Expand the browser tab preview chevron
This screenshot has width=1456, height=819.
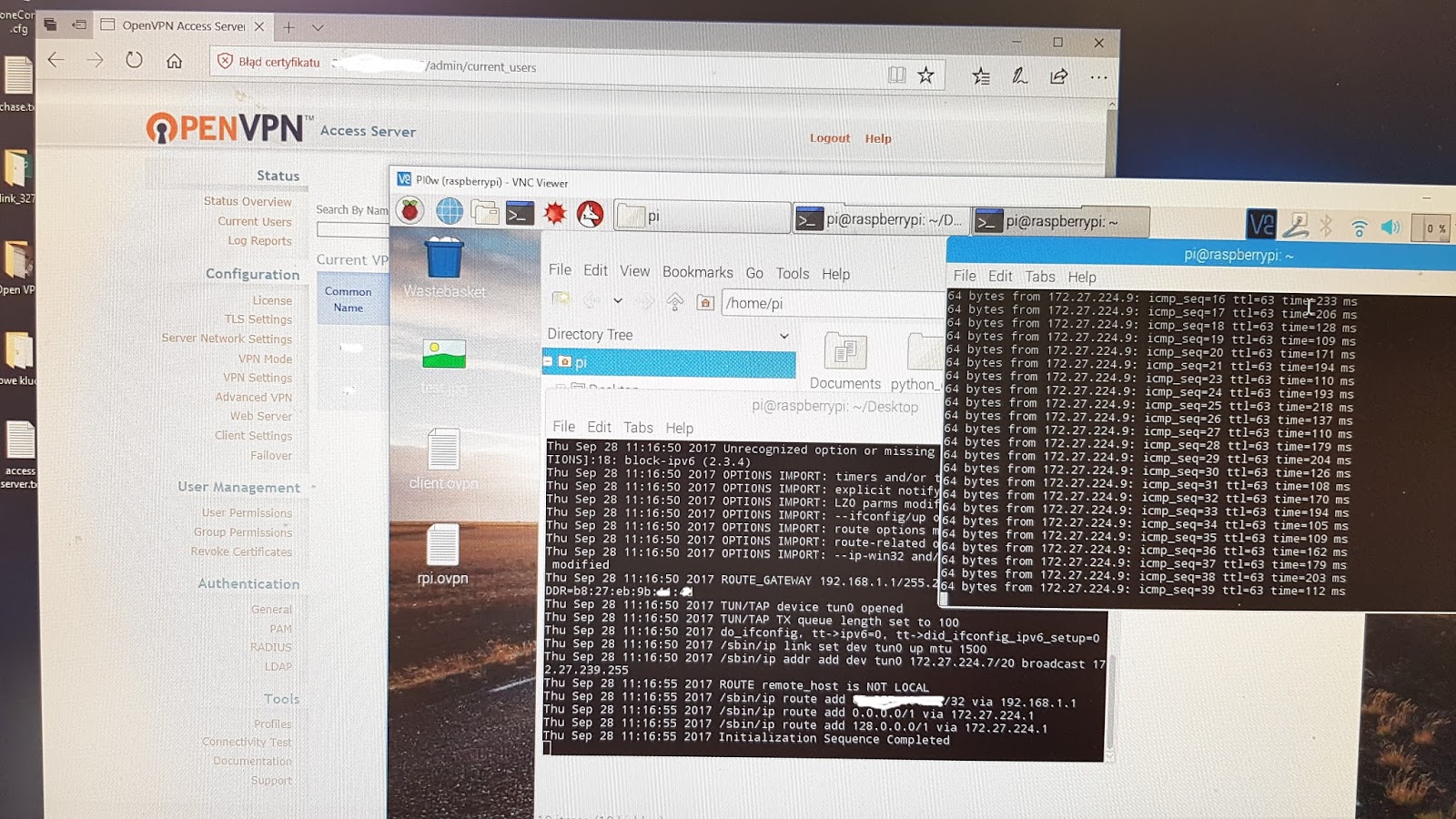tap(318, 28)
